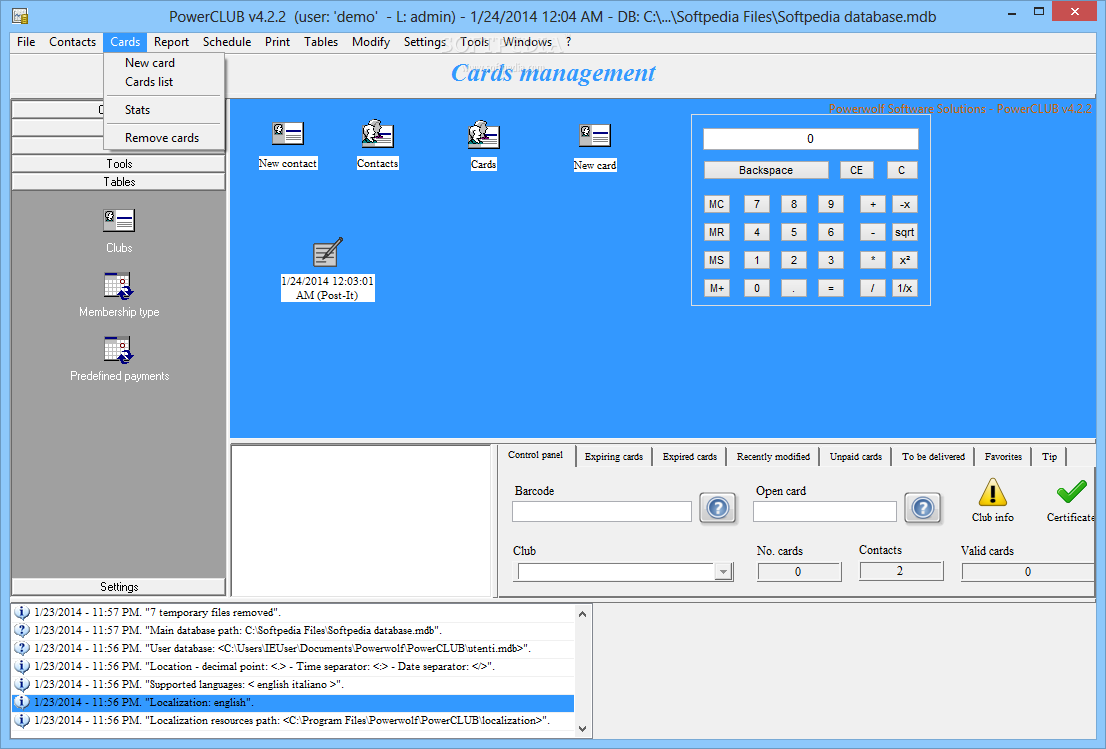This screenshot has width=1106, height=749.
Task: Open the New card shortcut icon
Action: click(595, 135)
